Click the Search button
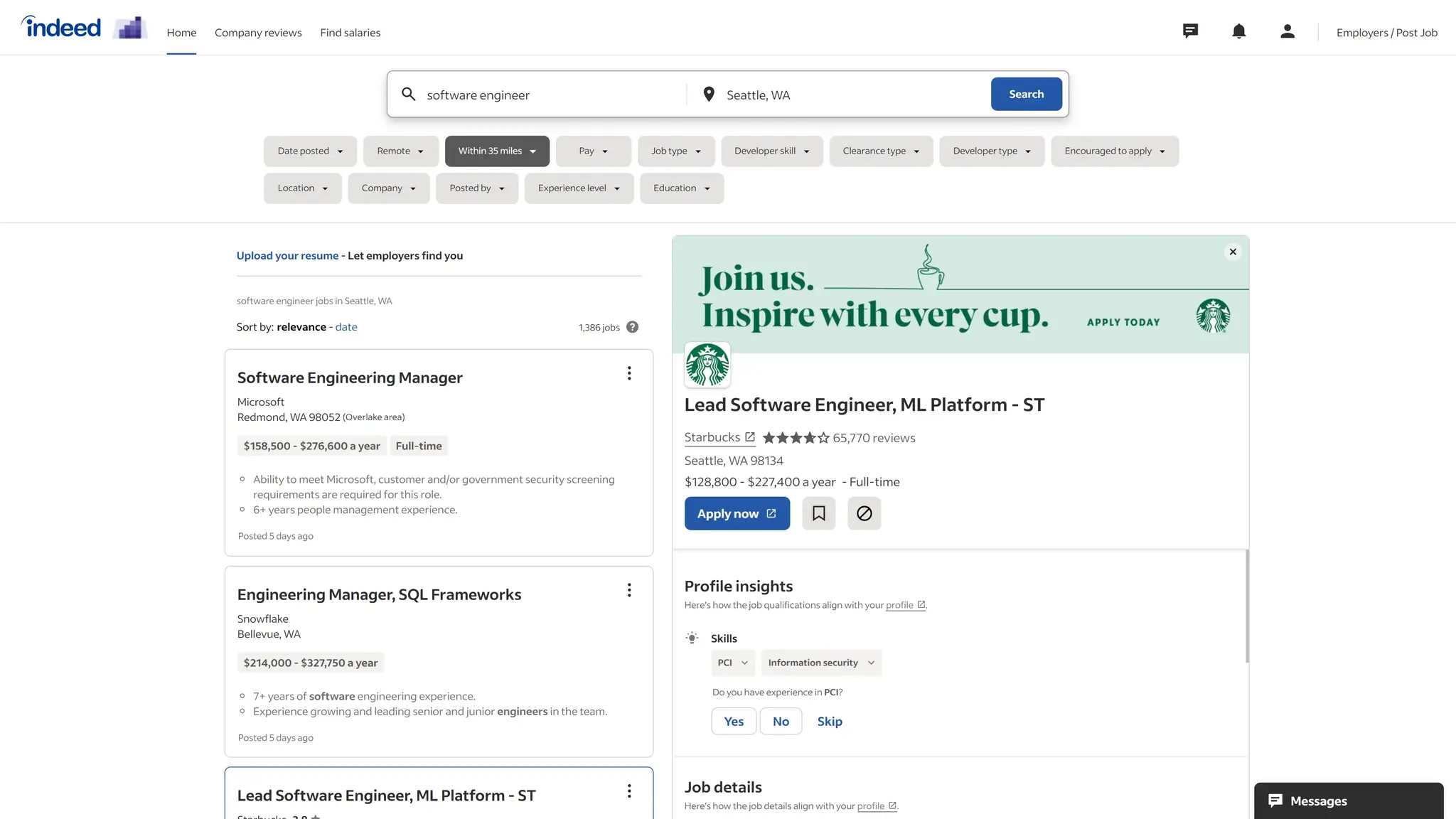 pyautogui.click(x=1026, y=94)
